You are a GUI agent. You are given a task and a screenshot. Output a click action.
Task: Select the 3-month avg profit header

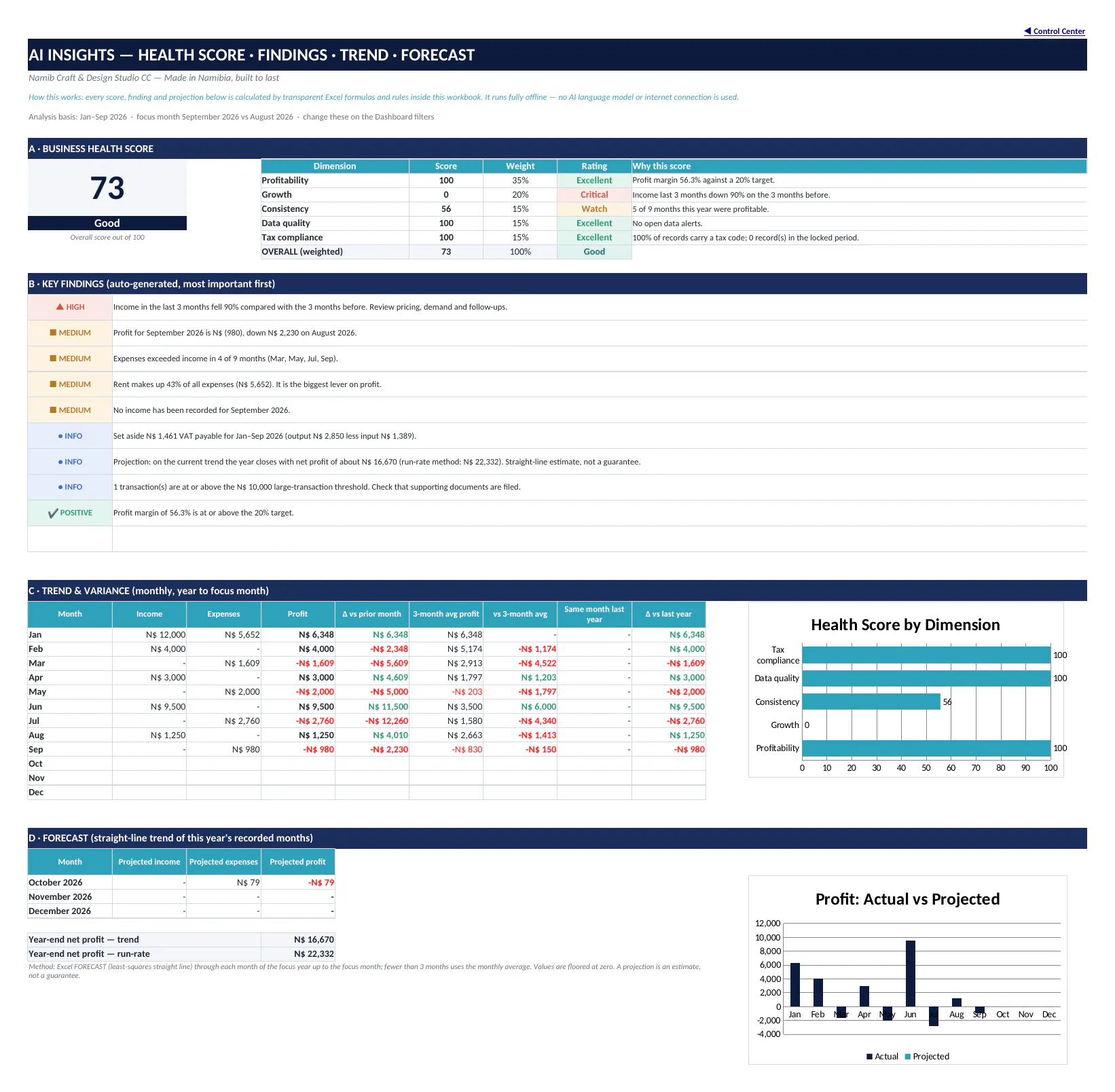point(446,614)
